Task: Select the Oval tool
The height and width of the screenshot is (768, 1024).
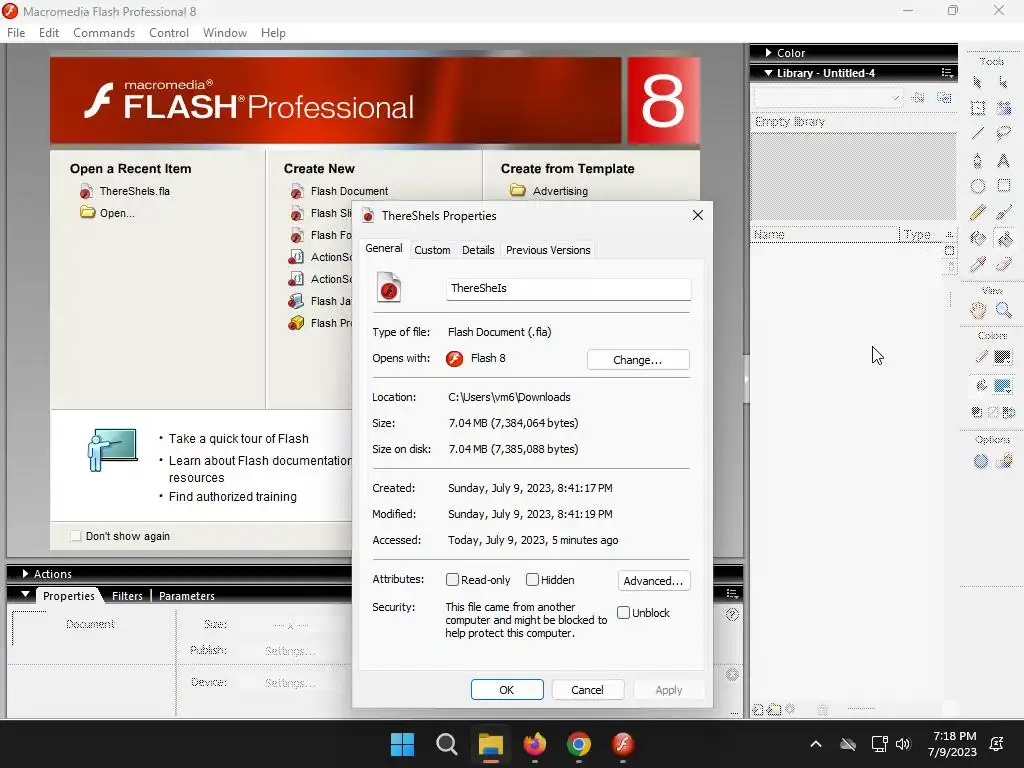Action: point(978,186)
